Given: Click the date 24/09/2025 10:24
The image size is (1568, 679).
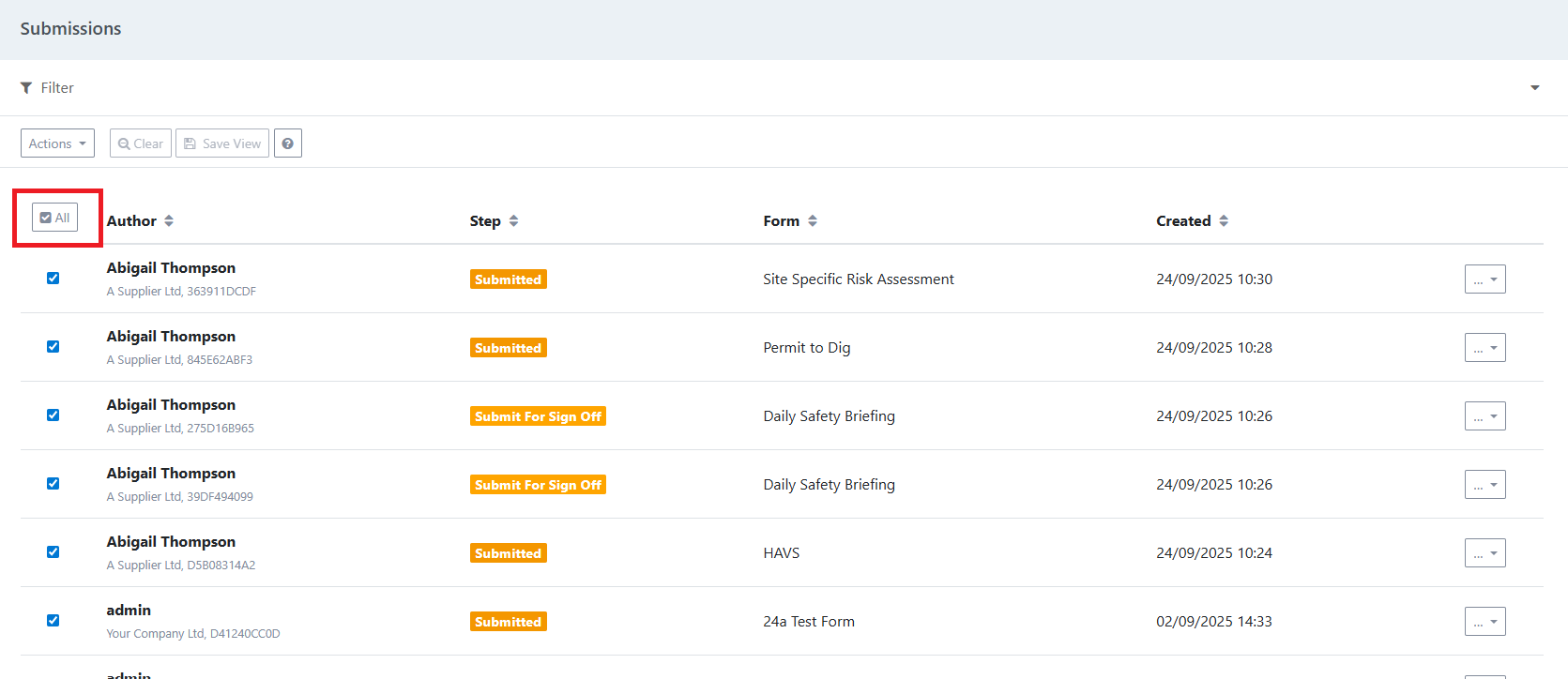Looking at the screenshot, I should [x=1214, y=553].
